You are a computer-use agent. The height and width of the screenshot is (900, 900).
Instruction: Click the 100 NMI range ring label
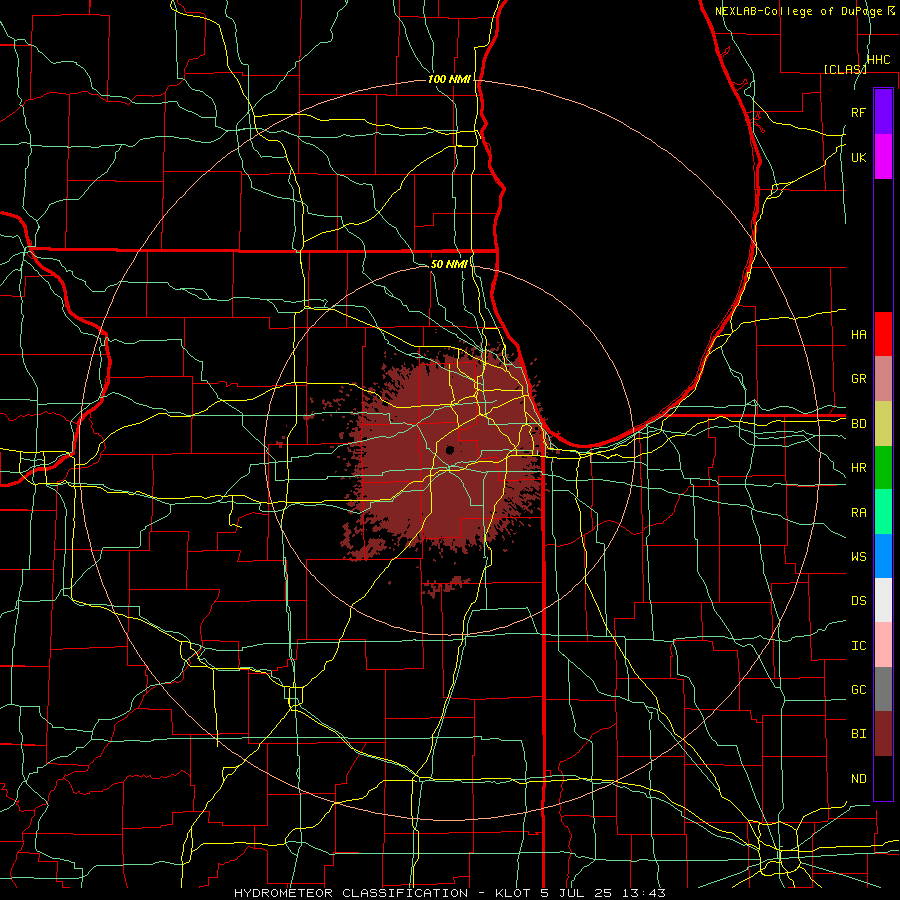click(449, 79)
